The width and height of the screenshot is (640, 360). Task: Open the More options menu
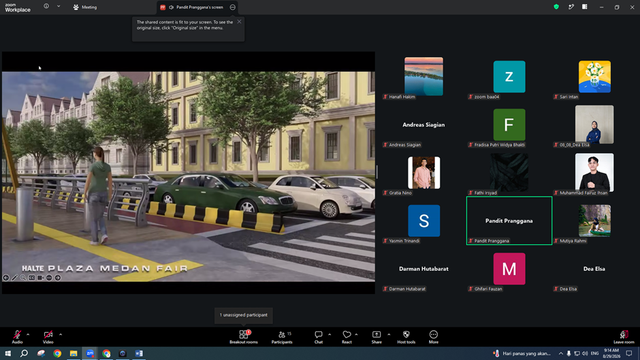(433, 337)
